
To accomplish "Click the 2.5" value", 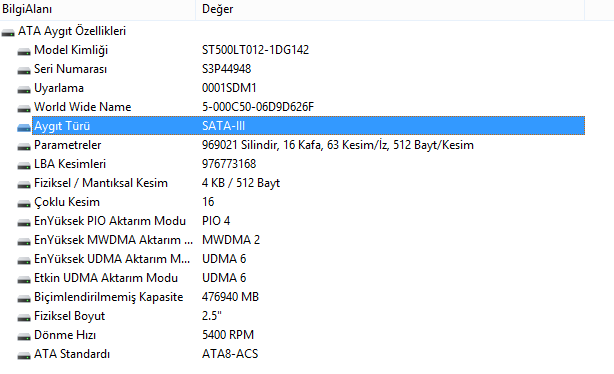I will pyautogui.click(x=212, y=316).
